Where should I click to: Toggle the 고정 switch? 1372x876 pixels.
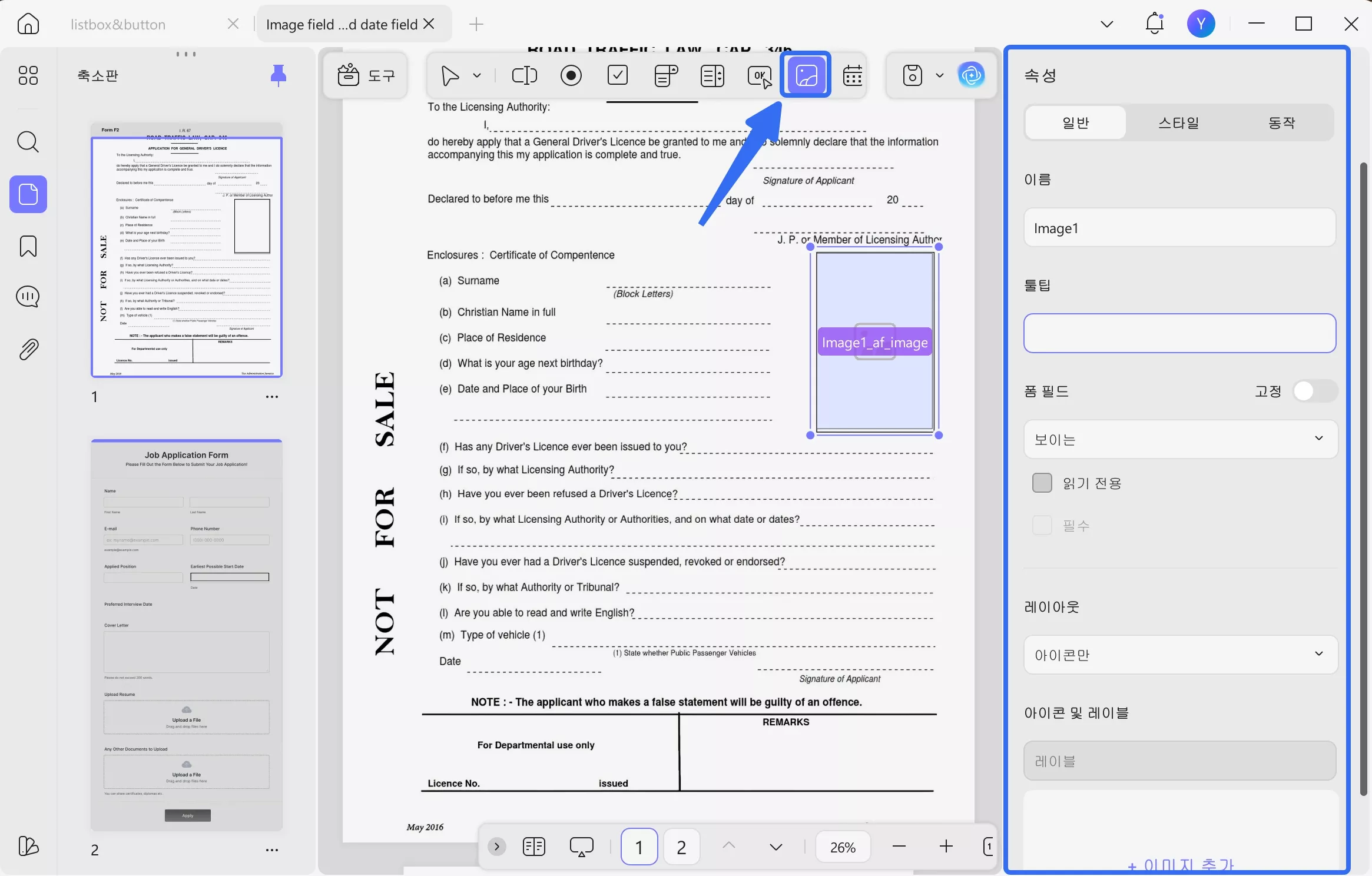coord(1314,391)
